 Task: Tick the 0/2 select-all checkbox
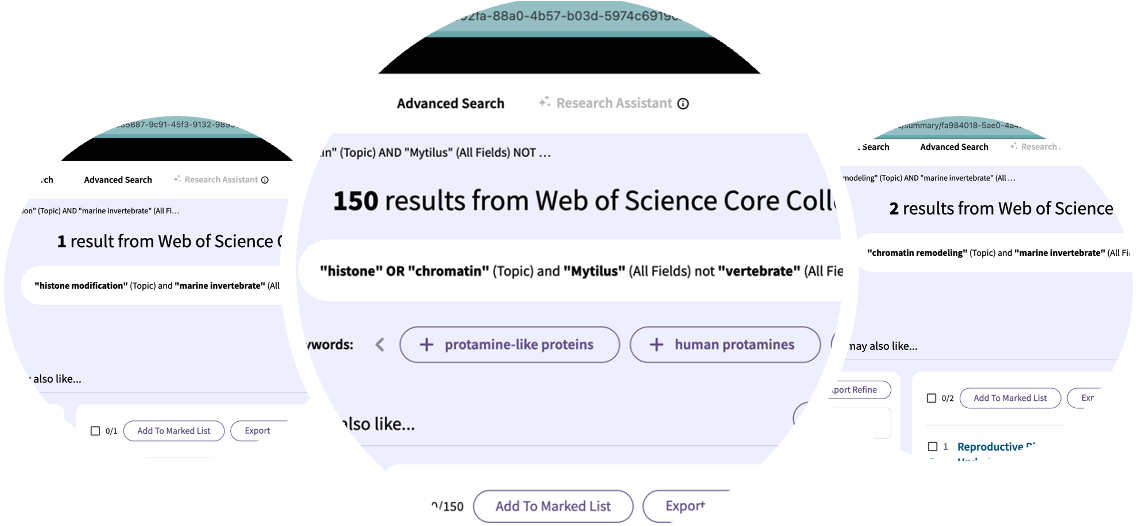point(932,398)
